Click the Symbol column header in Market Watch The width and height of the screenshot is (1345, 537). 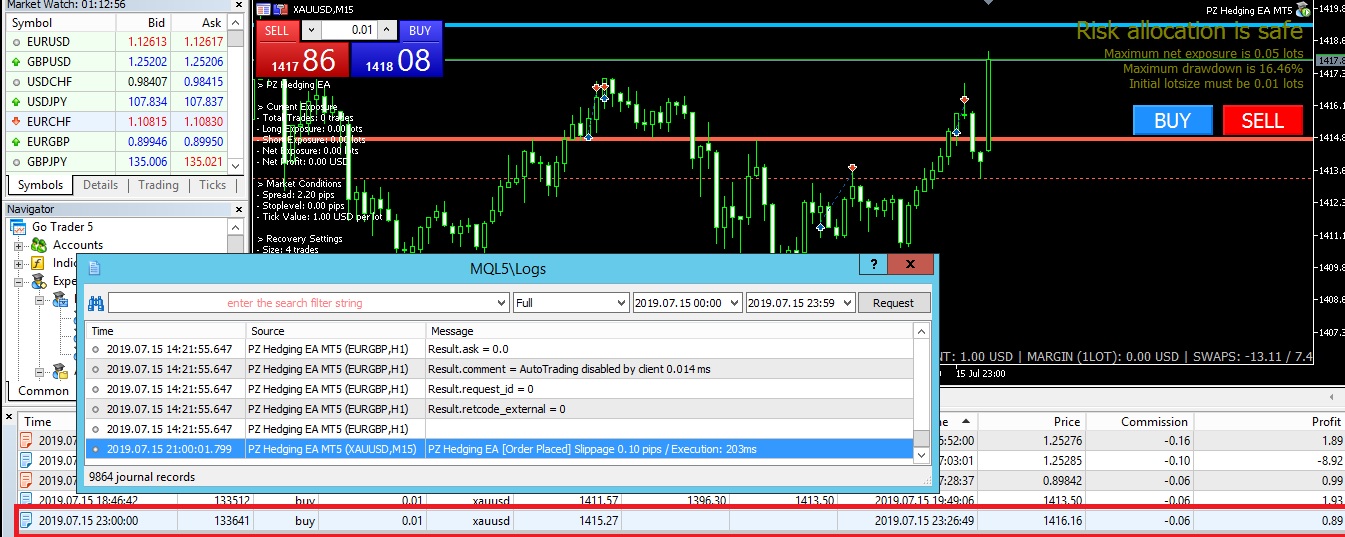[x=63, y=23]
